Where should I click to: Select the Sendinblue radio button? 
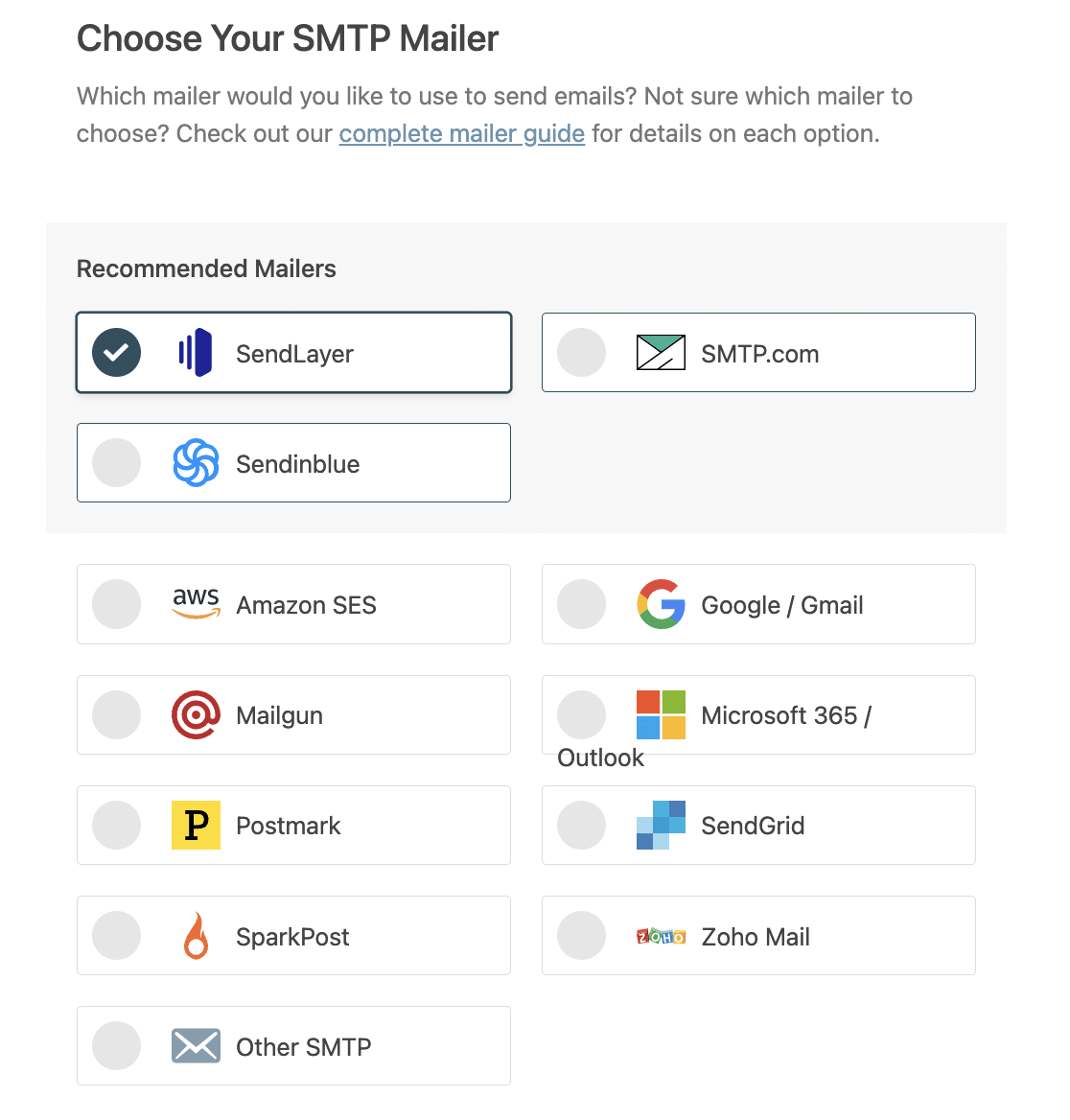[x=116, y=463]
